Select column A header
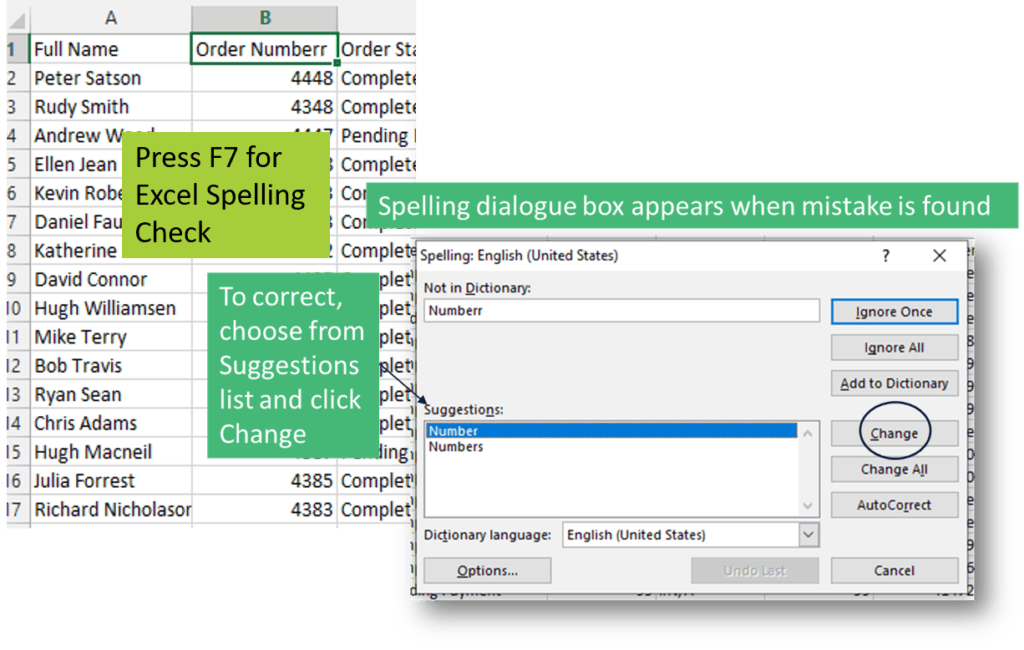Image resolution: width=1024 pixels, height=650 pixels. pyautogui.click(x=111, y=18)
